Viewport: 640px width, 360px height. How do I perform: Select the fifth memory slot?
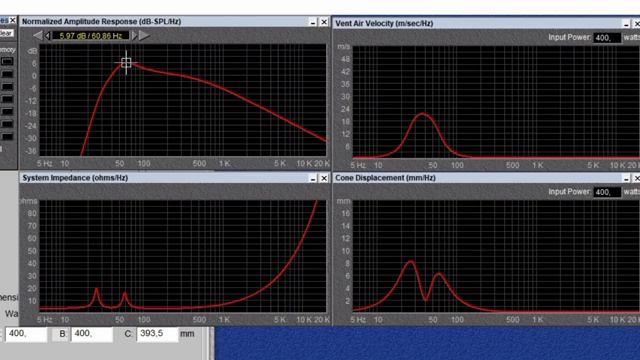pos(7,112)
